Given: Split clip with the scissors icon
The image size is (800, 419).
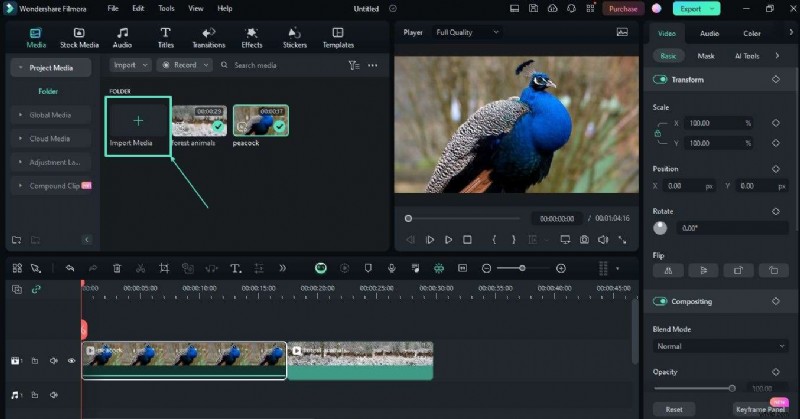Looking at the screenshot, I should pos(140,268).
